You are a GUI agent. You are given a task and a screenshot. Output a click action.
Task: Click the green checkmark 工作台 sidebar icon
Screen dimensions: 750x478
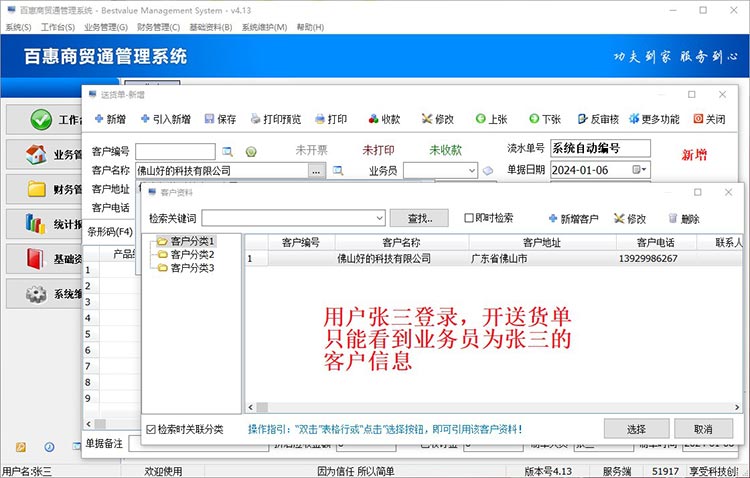[x=41, y=120]
